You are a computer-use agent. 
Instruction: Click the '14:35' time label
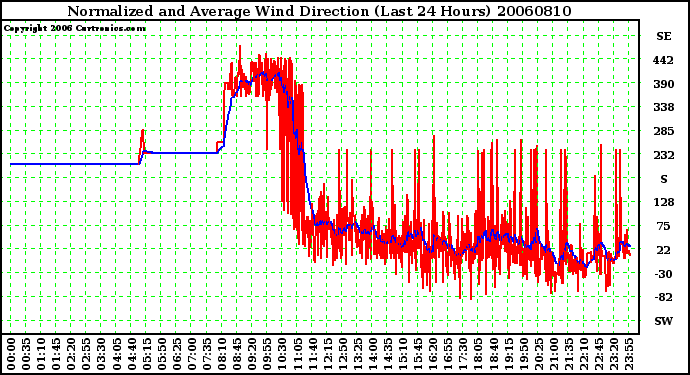387,354
